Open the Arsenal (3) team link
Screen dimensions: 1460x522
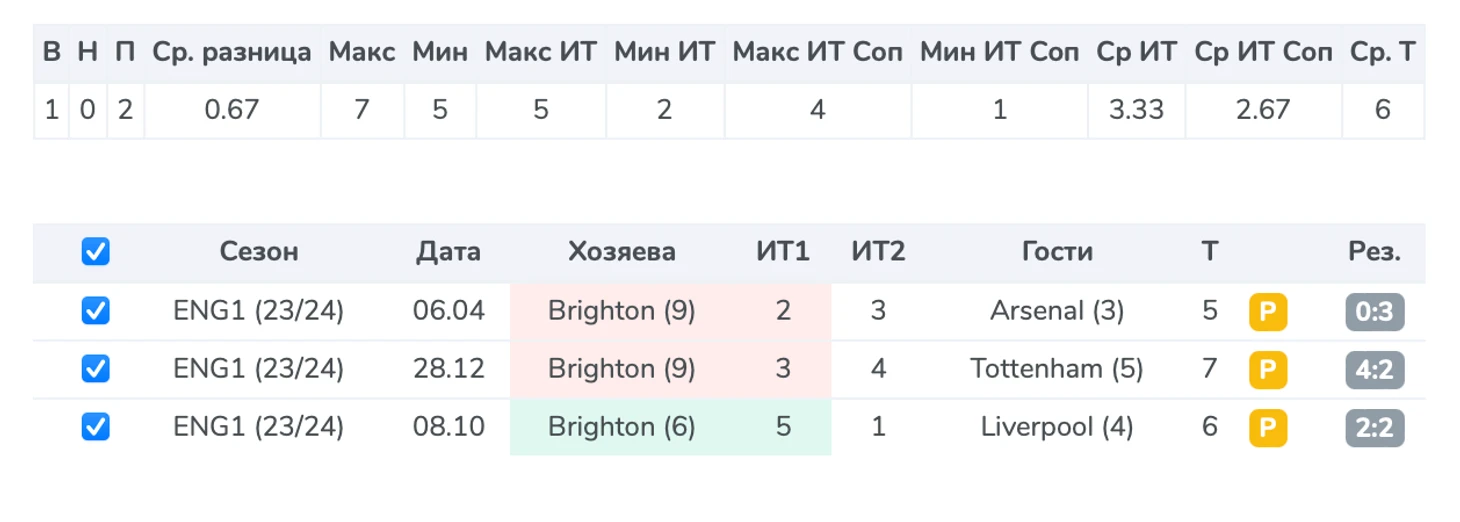pos(1057,312)
